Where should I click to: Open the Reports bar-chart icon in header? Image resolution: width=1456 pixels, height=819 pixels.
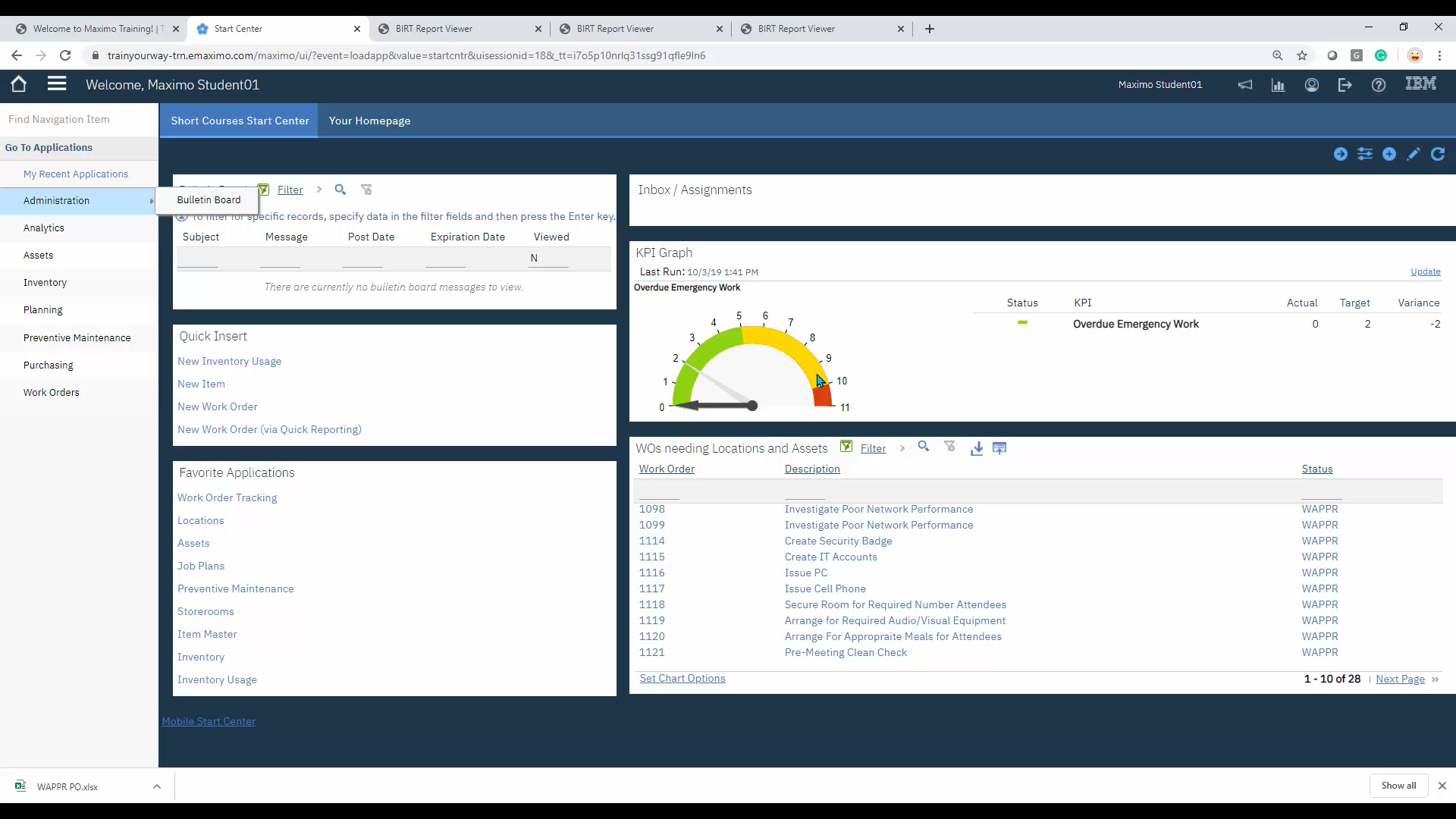1279,85
